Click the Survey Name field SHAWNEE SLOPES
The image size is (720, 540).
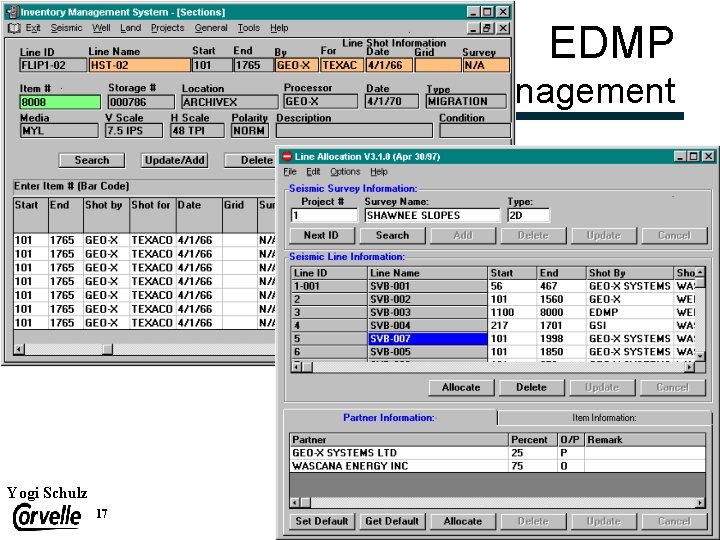click(432, 215)
